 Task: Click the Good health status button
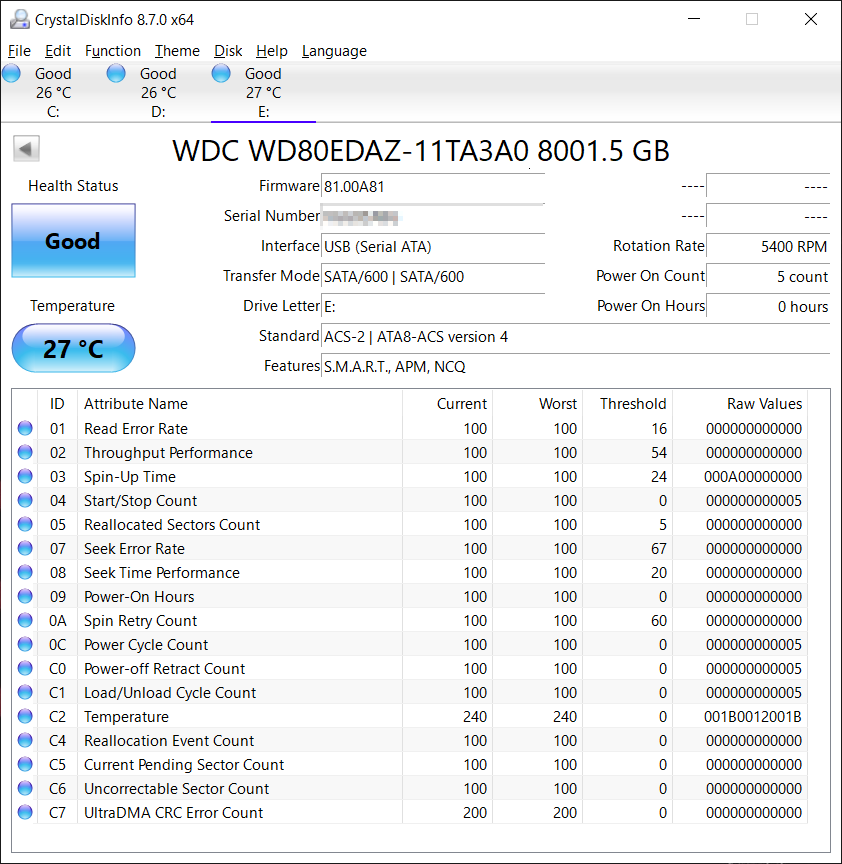pos(73,241)
